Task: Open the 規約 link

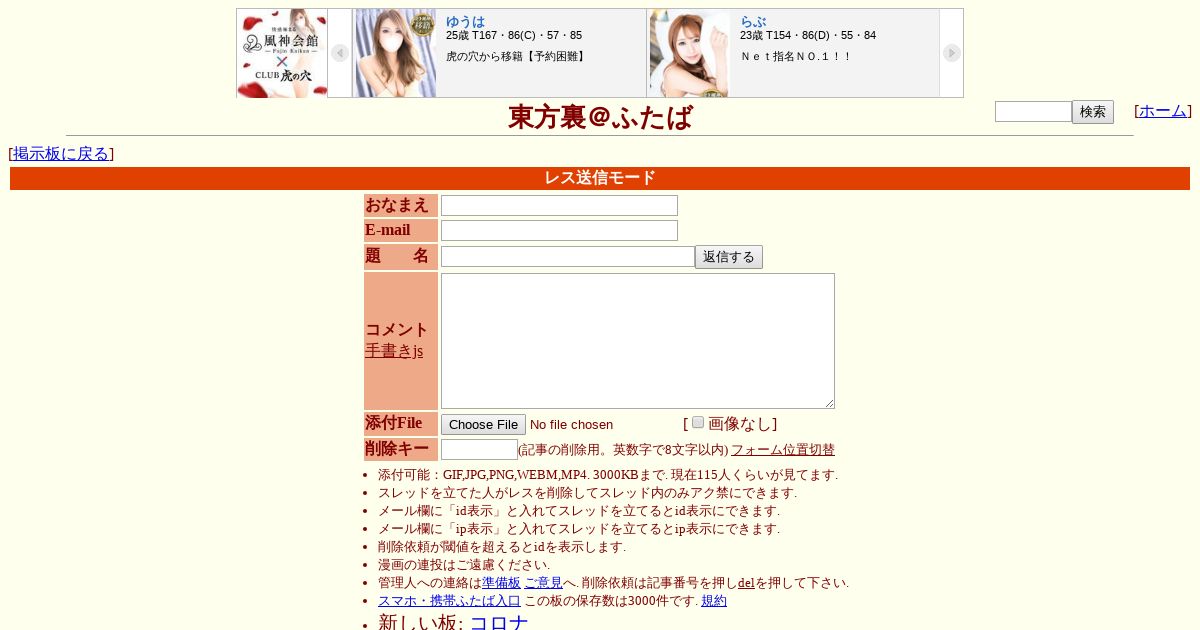Action: coord(714,601)
